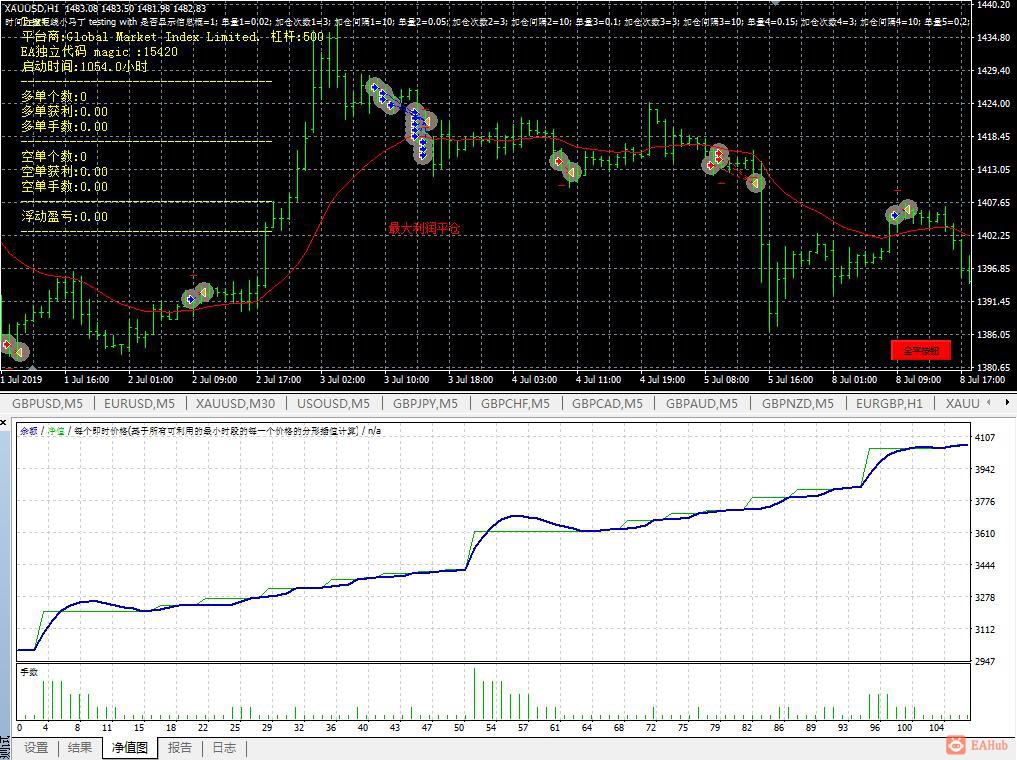Click the 空单获利:0.00 line

click(64, 171)
